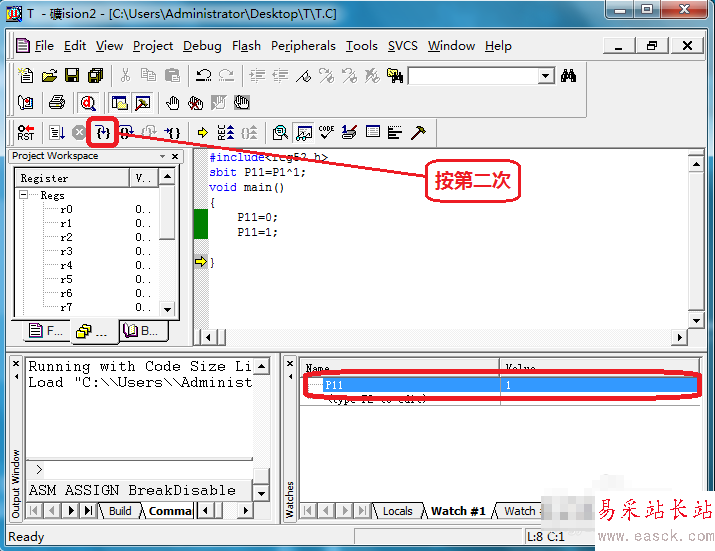715x551 pixels.
Task: Close the Project Workspace panel
Action: pyautogui.click(x=175, y=156)
